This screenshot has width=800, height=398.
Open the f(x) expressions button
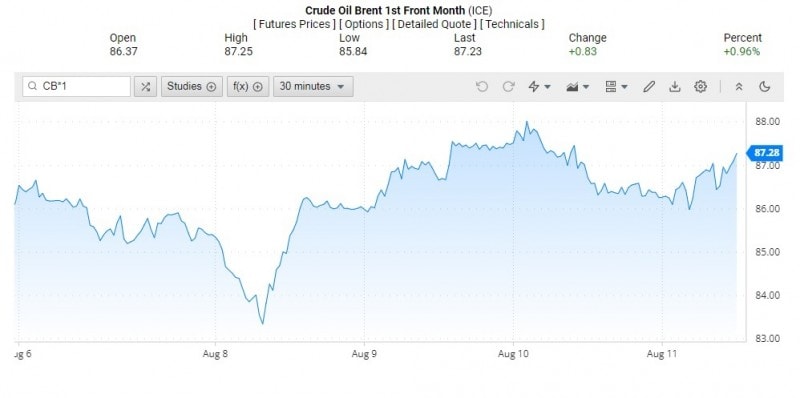click(248, 87)
